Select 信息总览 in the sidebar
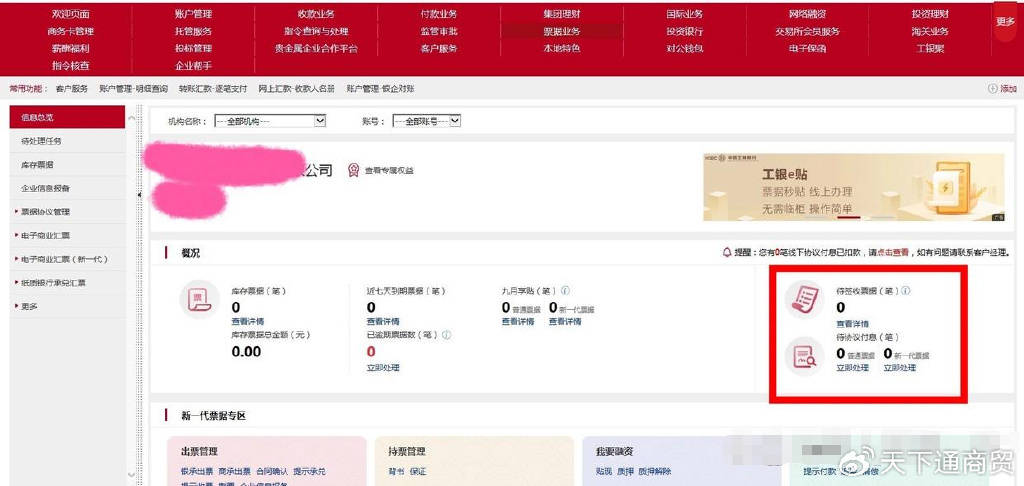Screen dimensions: 1024x486 (67, 118)
